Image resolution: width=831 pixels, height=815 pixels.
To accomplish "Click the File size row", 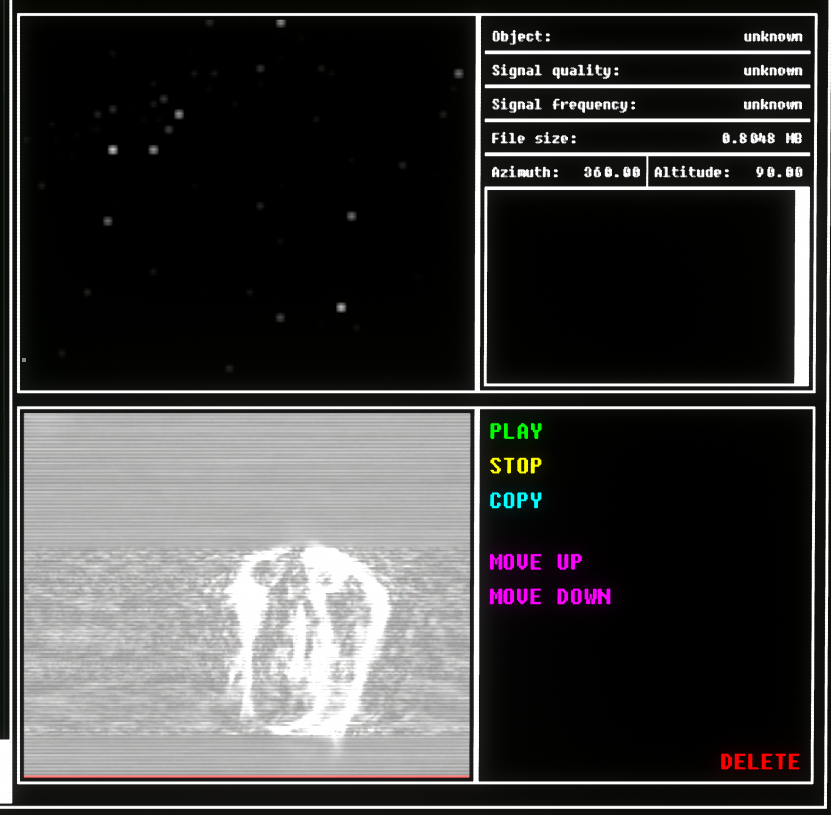I will click(646, 139).
